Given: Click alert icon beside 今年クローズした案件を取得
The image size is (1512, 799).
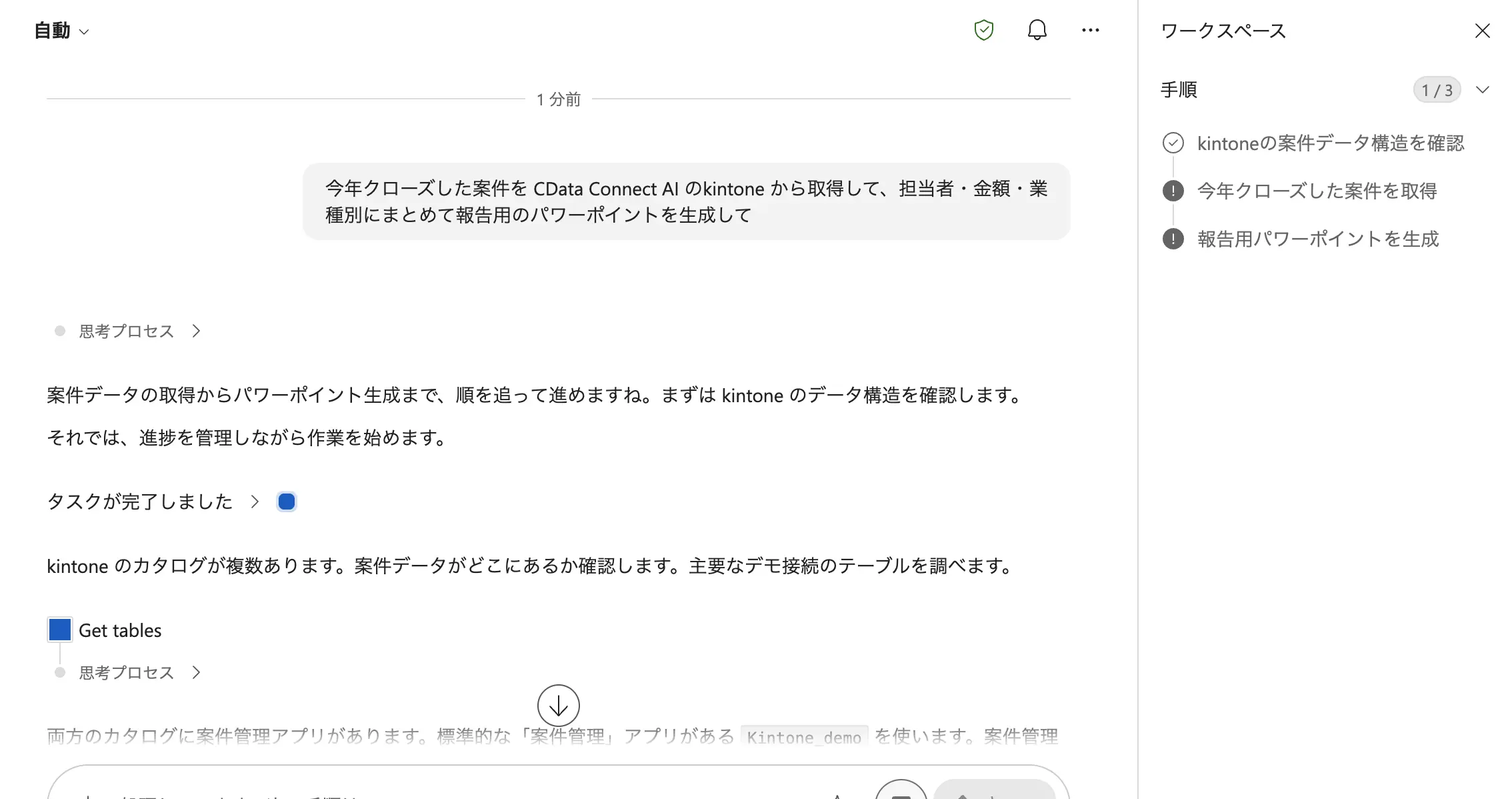Looking at the screenshot, I should [x=1173, y=191].
